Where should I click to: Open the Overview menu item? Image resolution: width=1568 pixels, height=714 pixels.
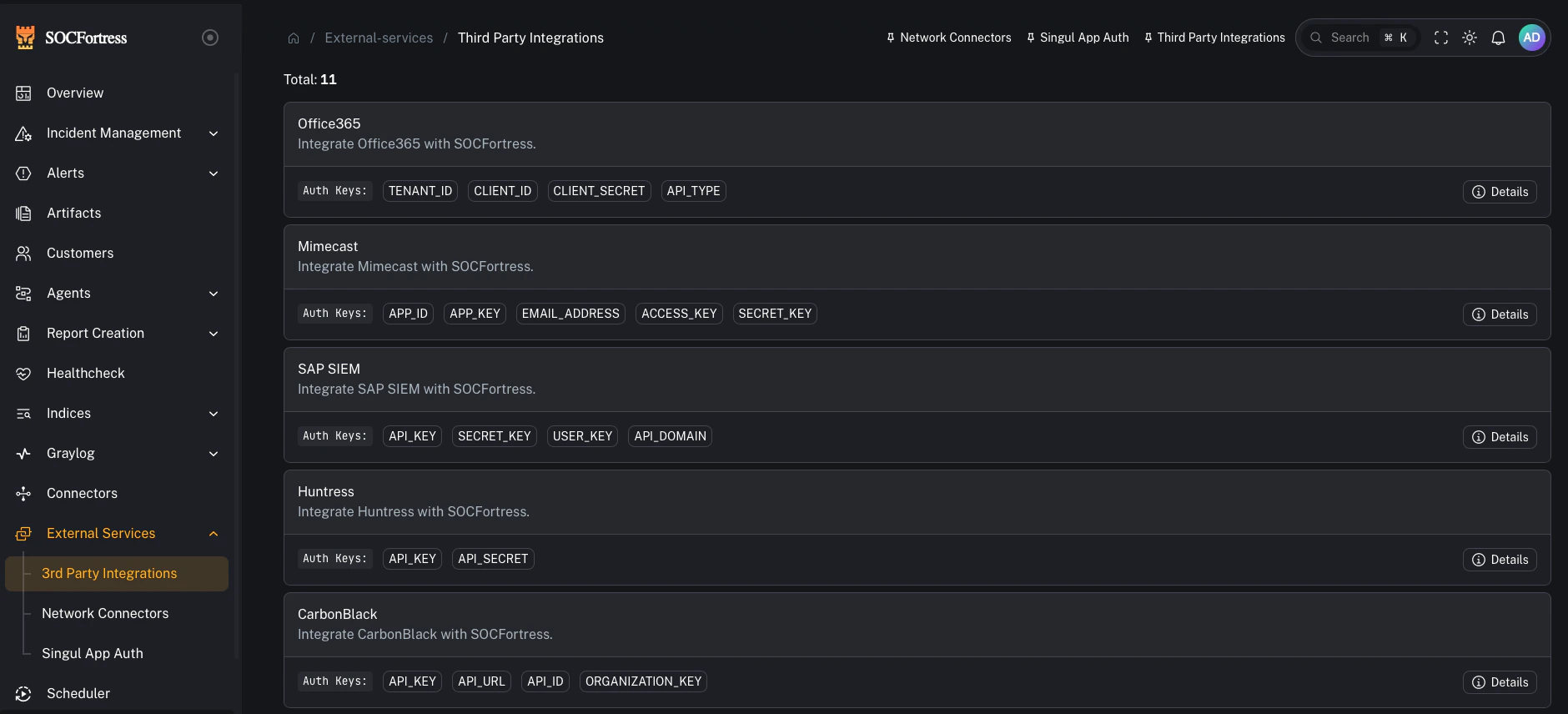click(x=117, y=93)
